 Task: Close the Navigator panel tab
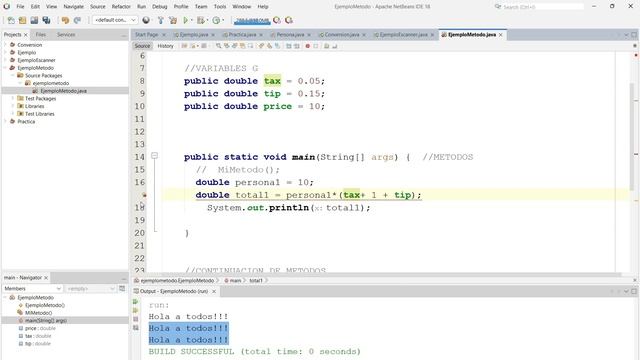tap(46, 278)
